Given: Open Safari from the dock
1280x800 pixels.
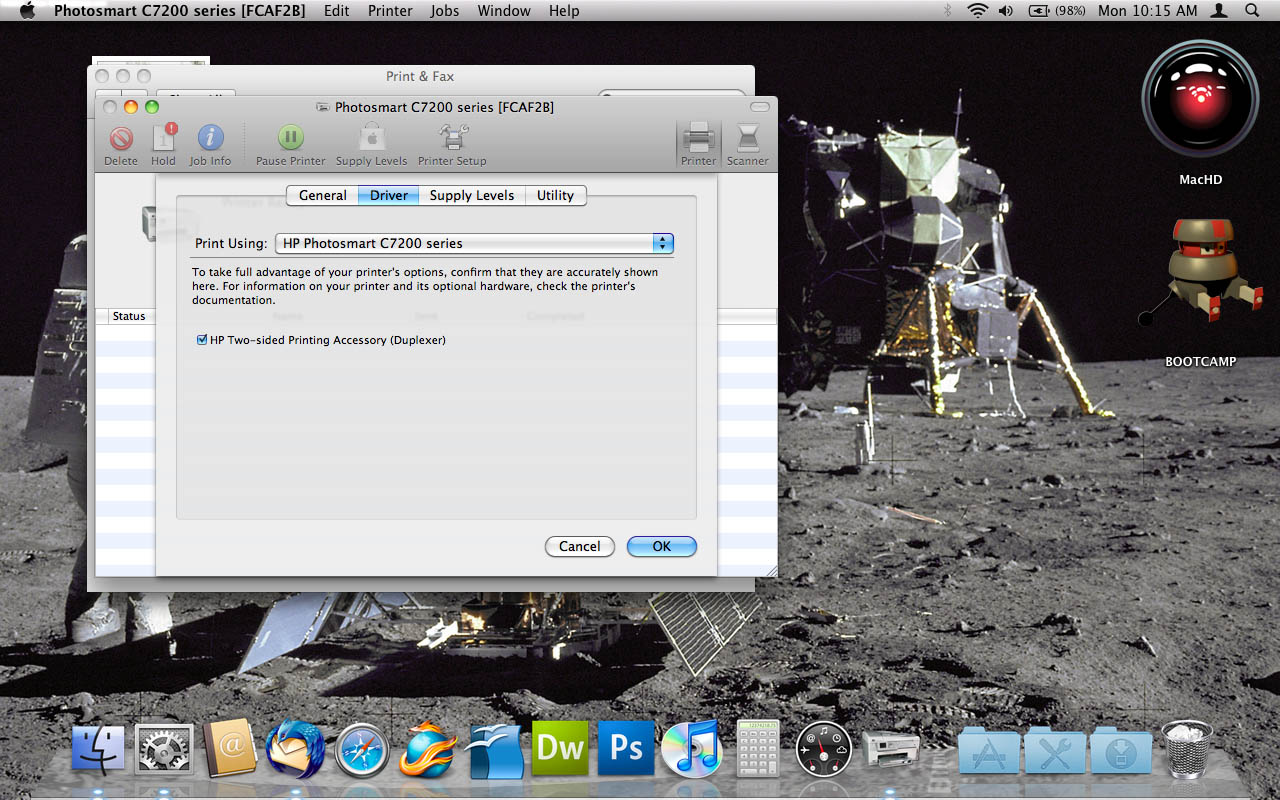Looking at the screenshot, I should click(x=361, y=750).
